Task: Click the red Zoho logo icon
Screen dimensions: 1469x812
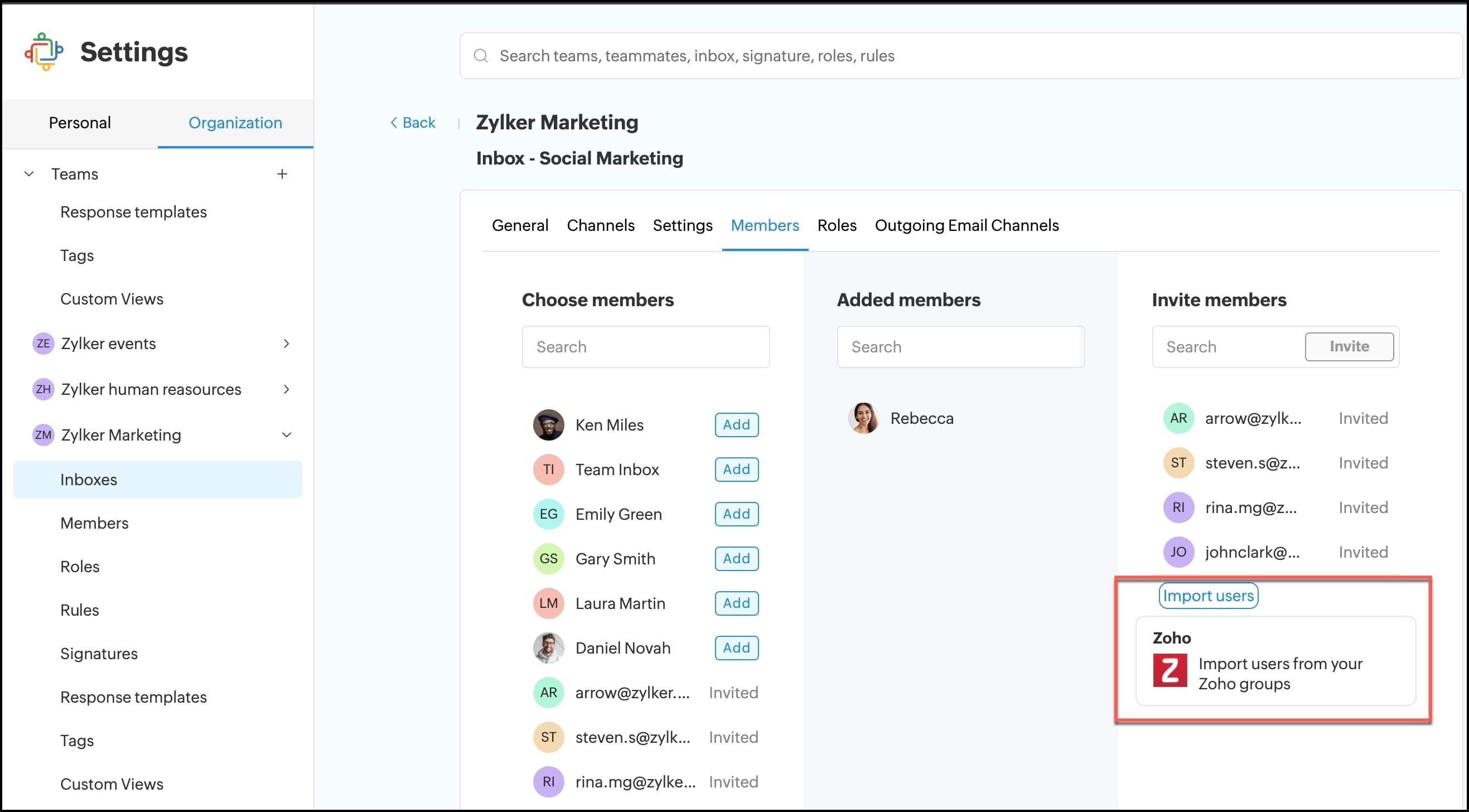Action: pos(1170,670)
